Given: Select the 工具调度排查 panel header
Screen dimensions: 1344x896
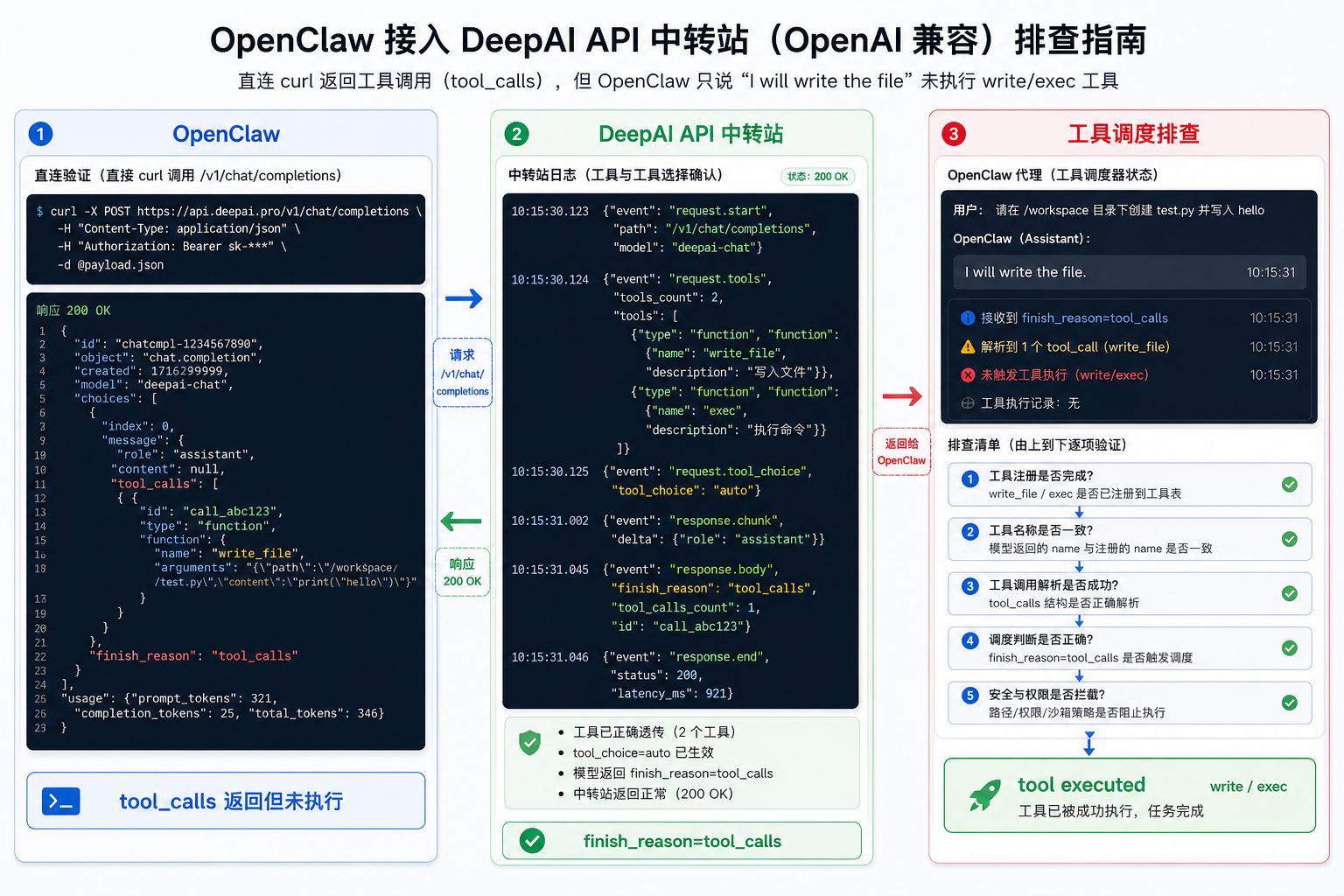Looking at the screenshot, I should (x=1133, y=134).
